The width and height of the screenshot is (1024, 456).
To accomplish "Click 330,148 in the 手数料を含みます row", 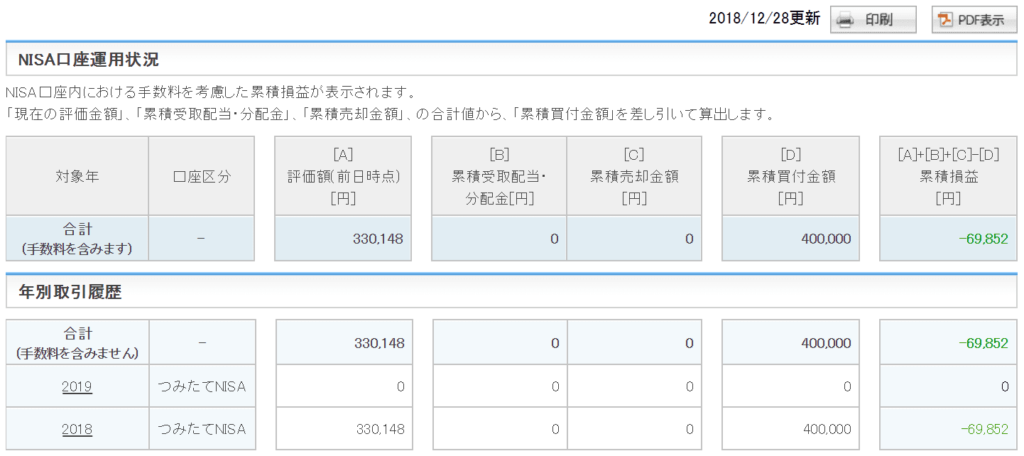I will (x=379, y=239).
